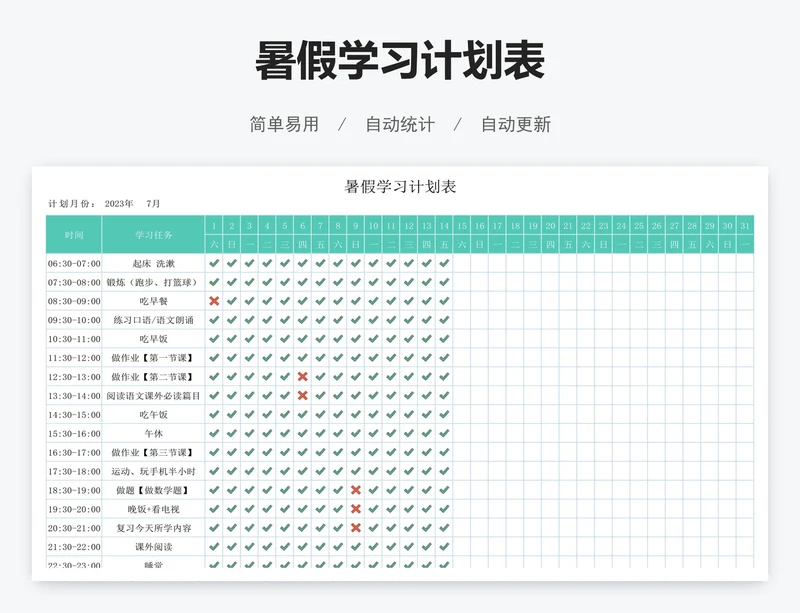Click the check mark for 运动、玩手机半小时 on day 4
Image resolution: width=800 pixels, height=613 pixels.
point(267,471)
